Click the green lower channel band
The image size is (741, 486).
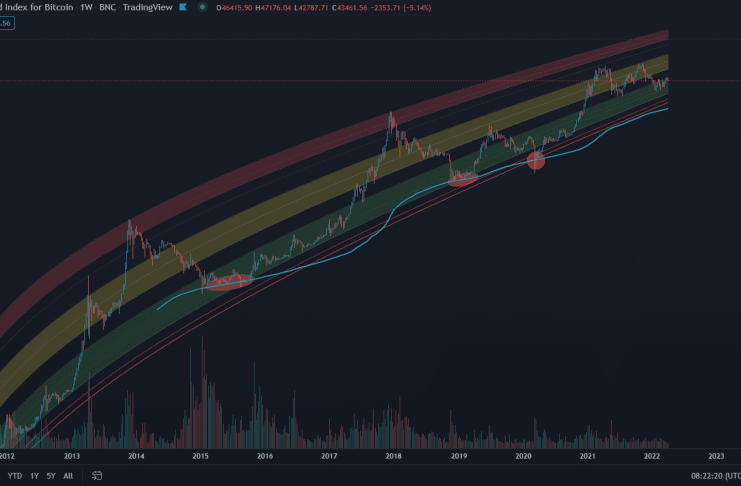pyautogui.click(x=300, y=246)
